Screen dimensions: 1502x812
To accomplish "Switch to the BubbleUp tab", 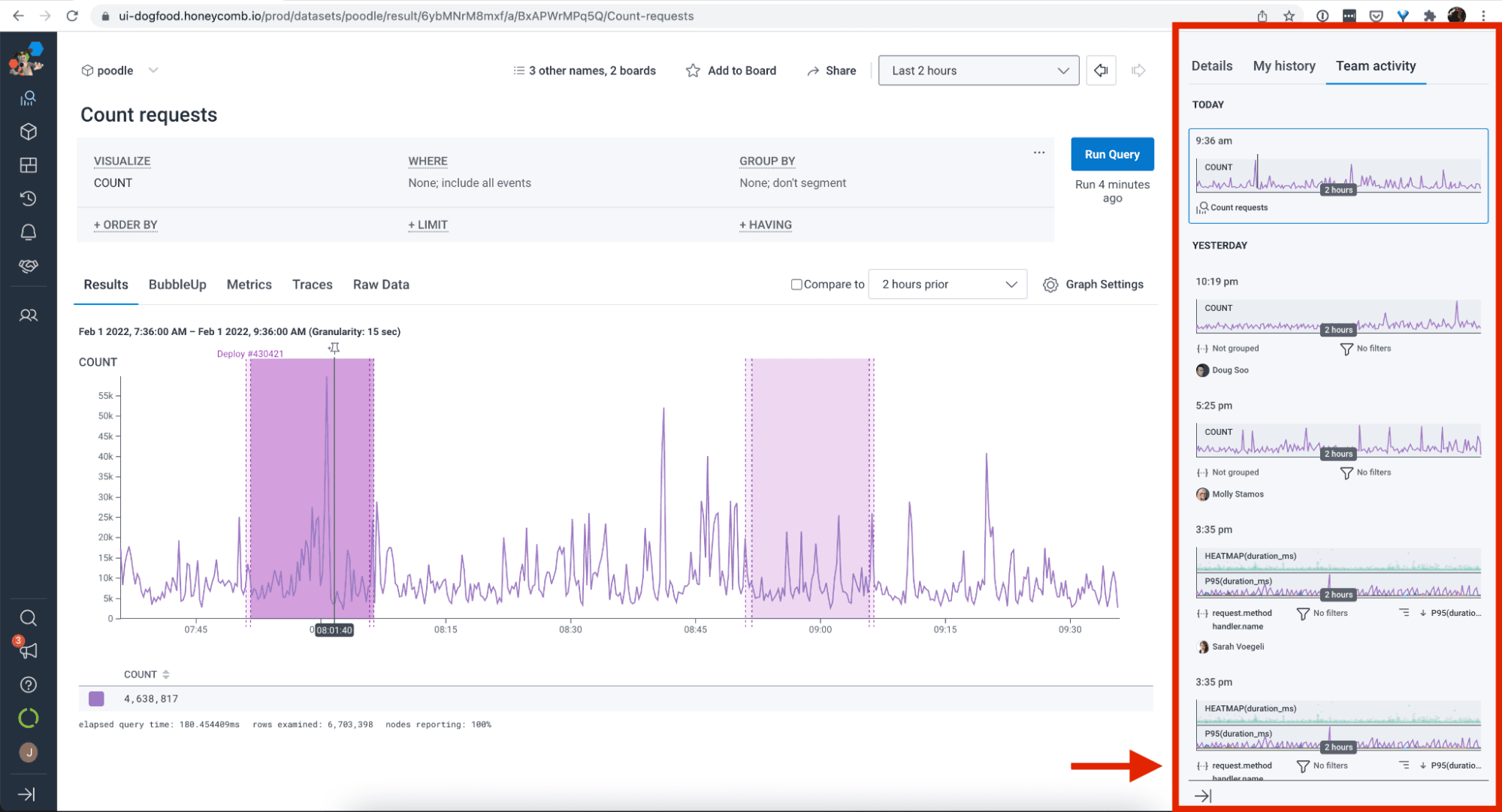I will (177, 285).
